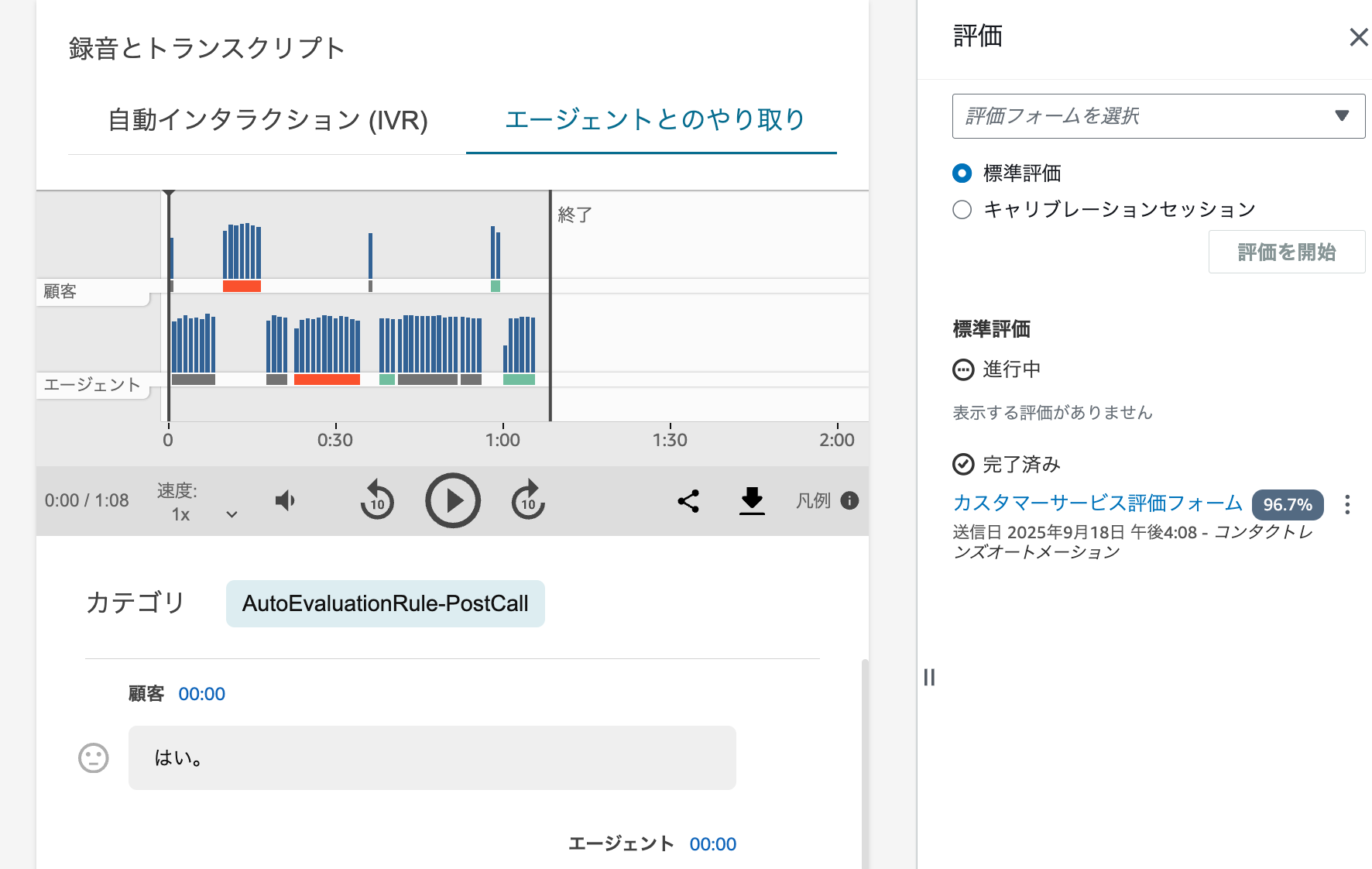
Task: Rewind the recording 10 seconds
Action: [377, 500]
